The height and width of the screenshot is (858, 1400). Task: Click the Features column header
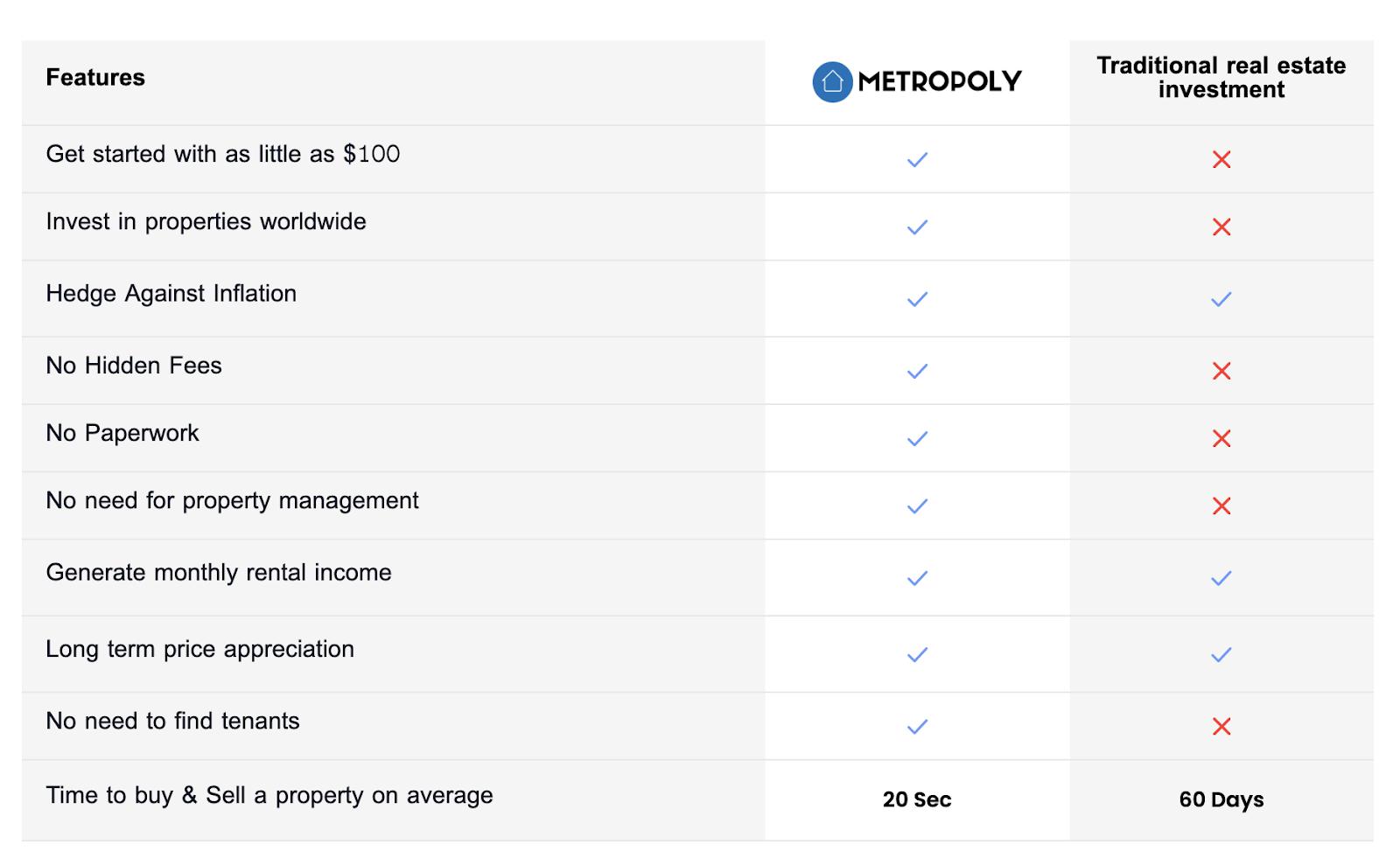95,78
